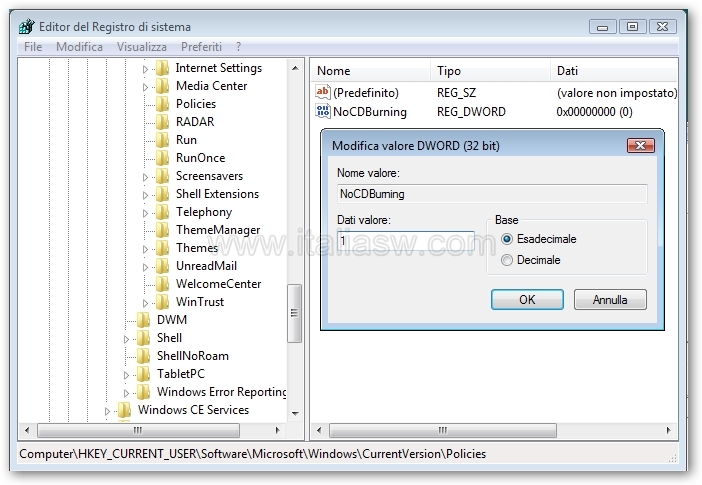Open the Modifica menu
Viewport: 702px width, 485px height.
(x=79, y=47)
